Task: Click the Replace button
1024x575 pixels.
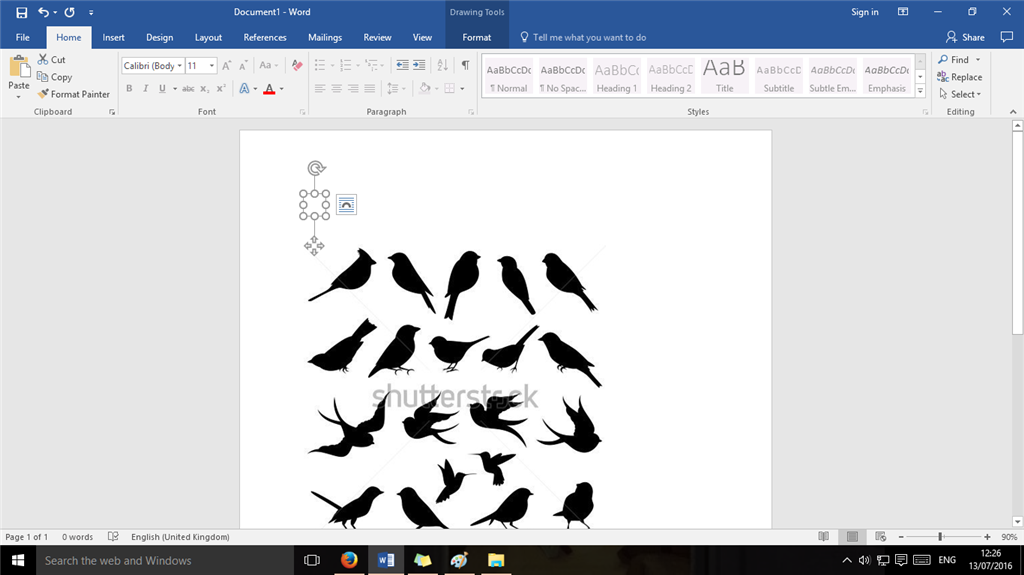Action: pos(959,77)
